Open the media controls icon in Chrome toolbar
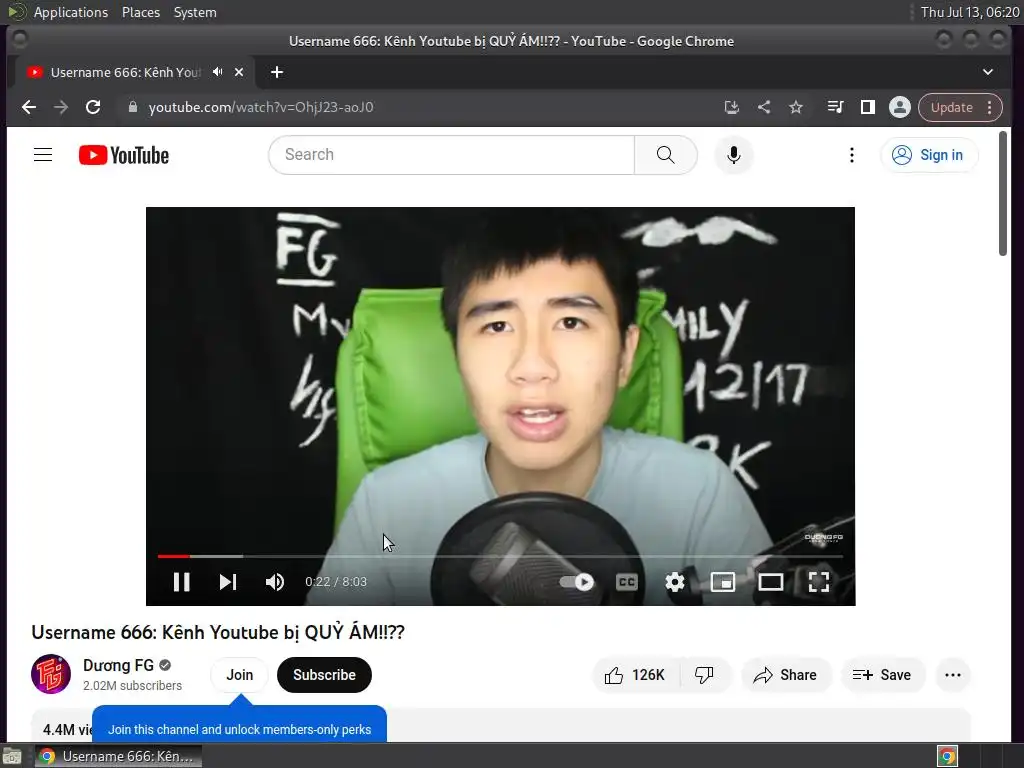 point(835,107)
